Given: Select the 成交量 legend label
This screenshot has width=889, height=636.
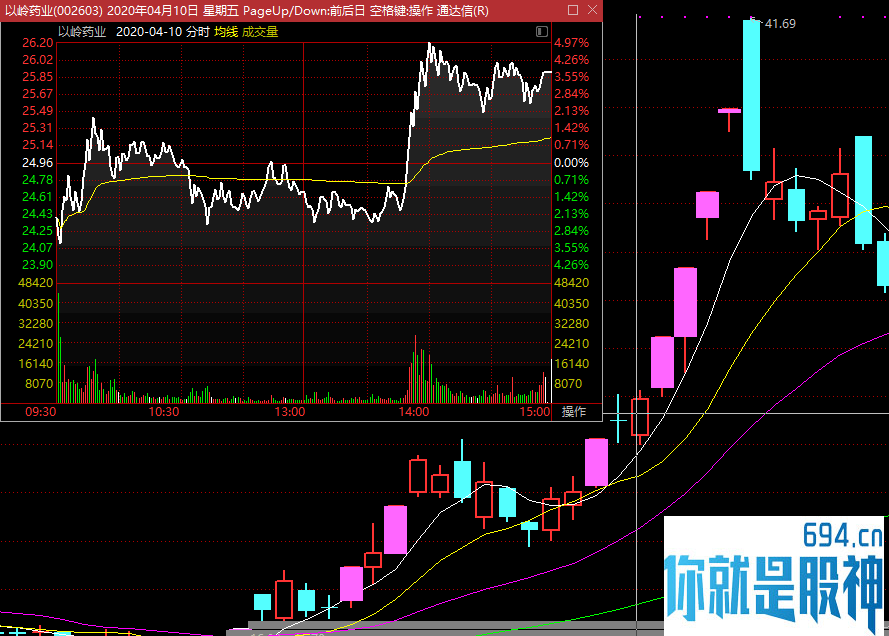Looking at the screenshot, I should click(260, 32).
